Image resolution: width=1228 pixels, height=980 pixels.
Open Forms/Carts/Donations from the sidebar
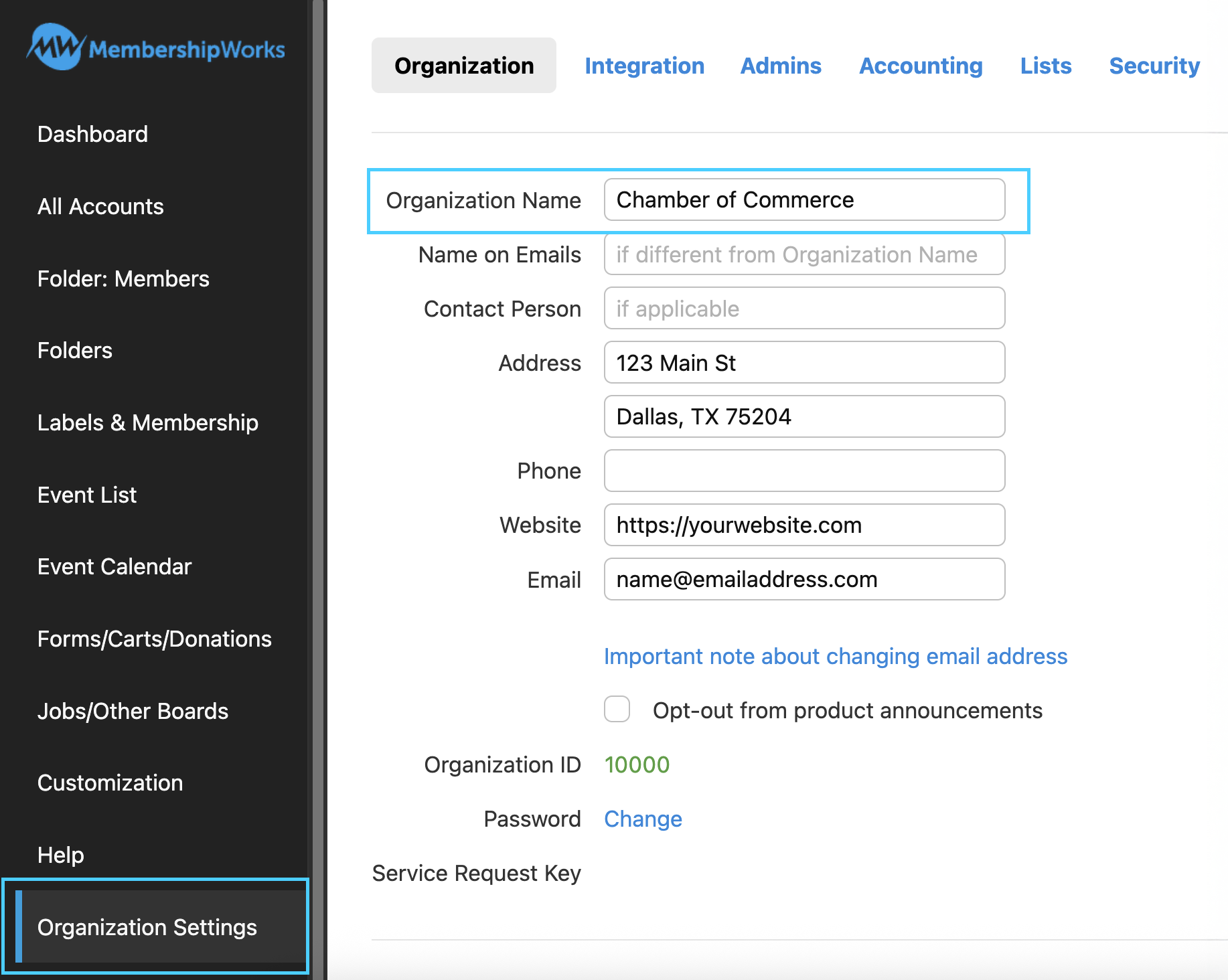click(x=154, y=639)
